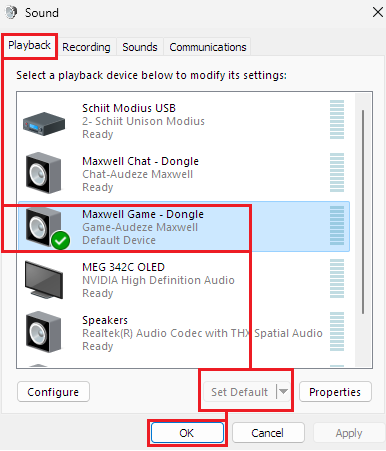Screen dimensions: 386x451
Task: Click the green default-device checkmark badge
Action: pyautogui.click(x=61, y=240)
